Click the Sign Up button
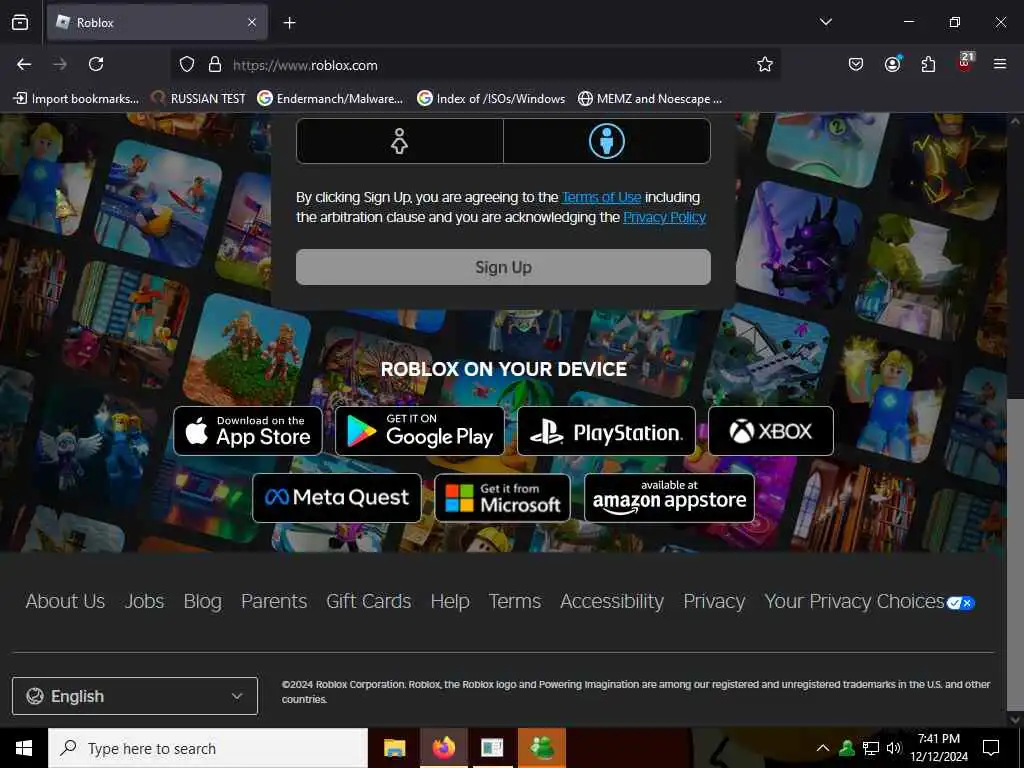The image size is (1024, 768). coord(503,267)
